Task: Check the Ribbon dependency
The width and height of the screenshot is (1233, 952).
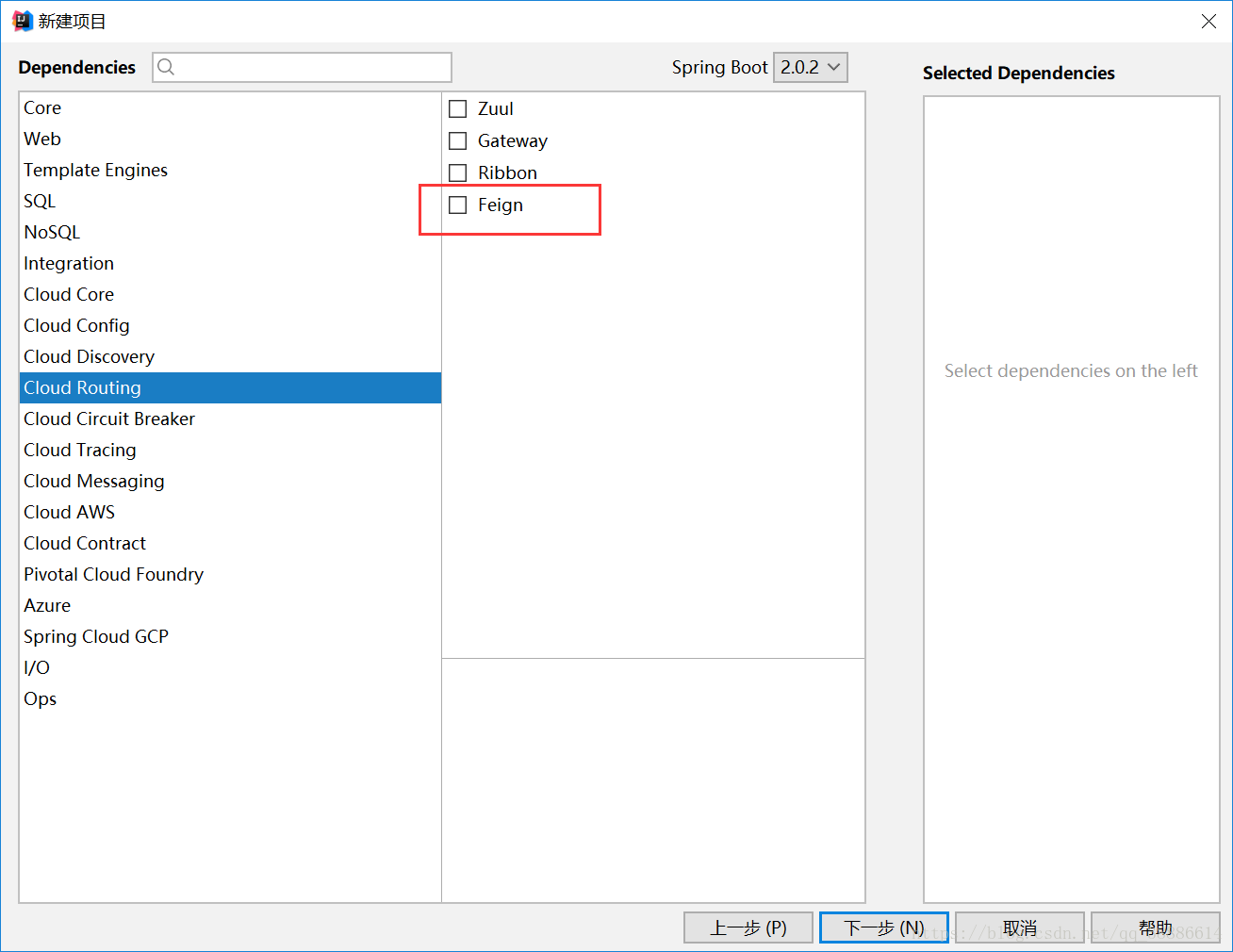Action: pos(458,172)
